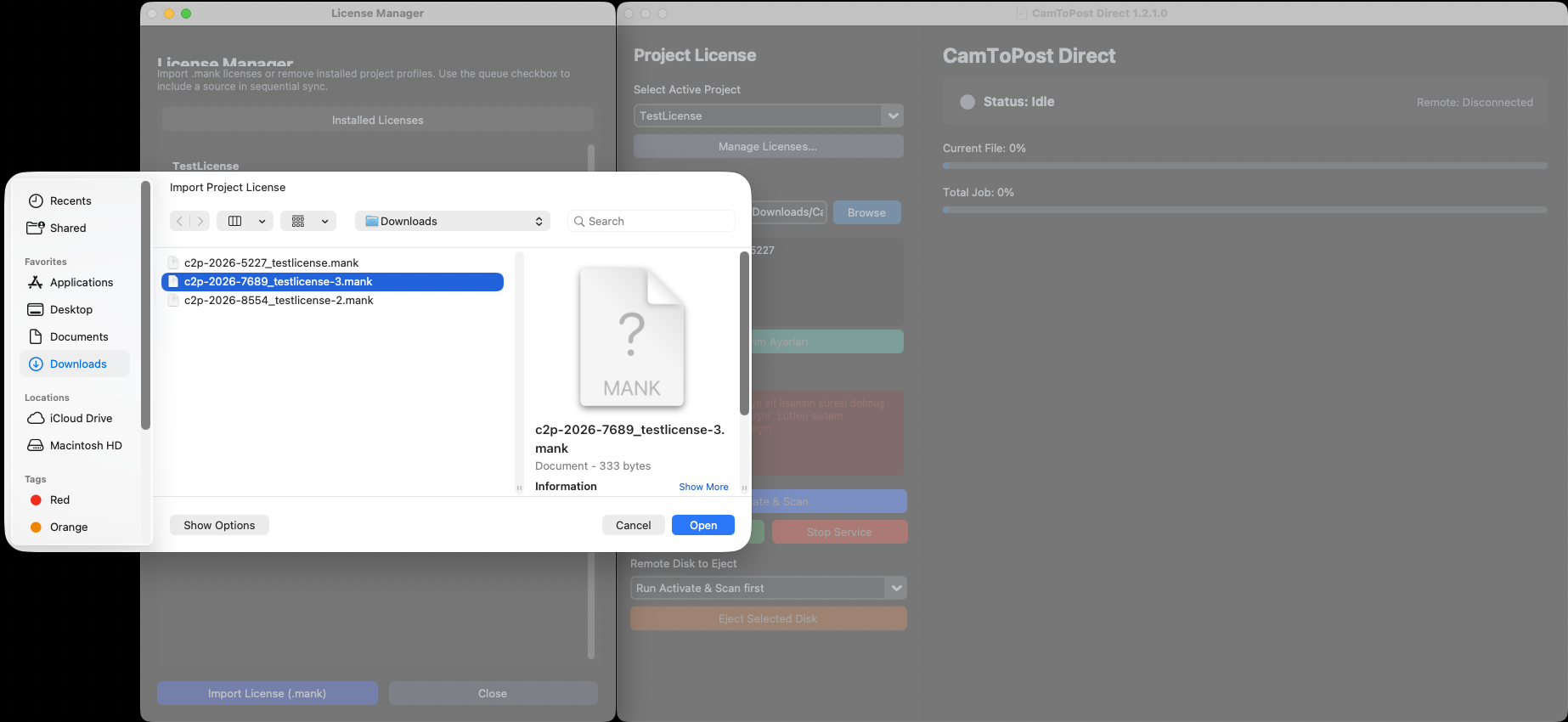Go back with the left chevron button
Viewport: 1568px width, 722px height.
tap(179, 221)
